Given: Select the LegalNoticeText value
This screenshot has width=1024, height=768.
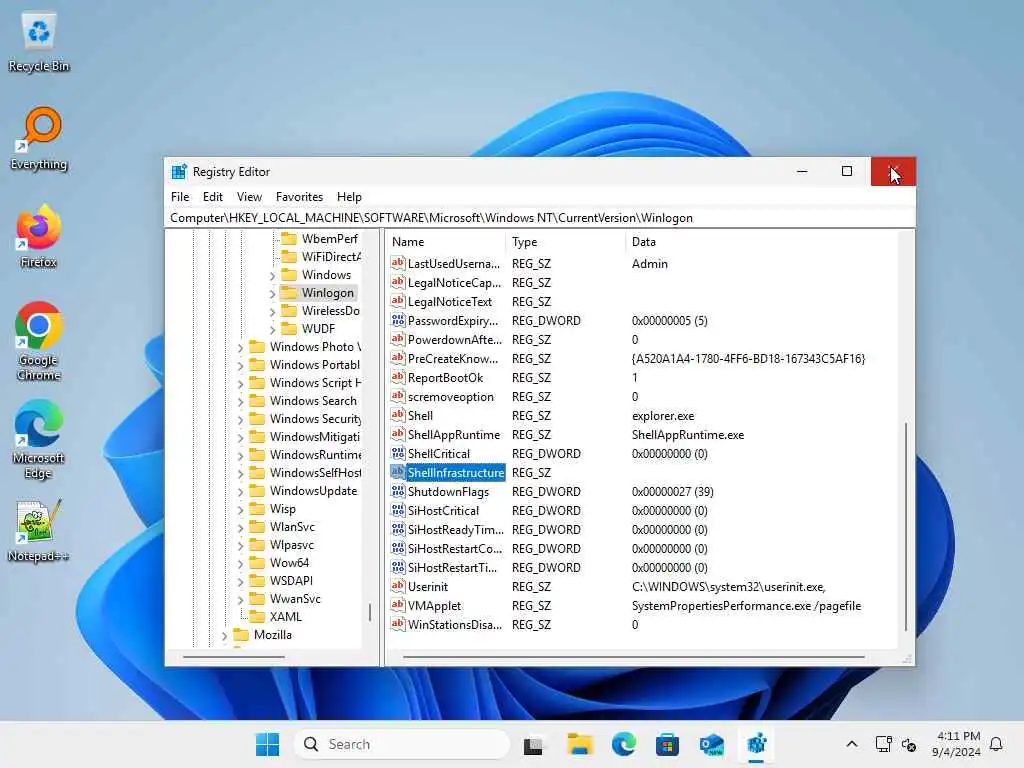Looking at the screenshot, I should [449, 301].
